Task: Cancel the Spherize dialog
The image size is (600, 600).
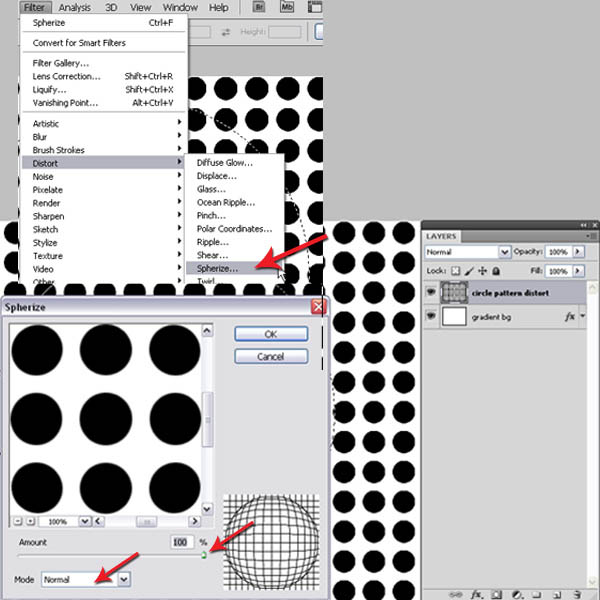Action: (270, 356)
